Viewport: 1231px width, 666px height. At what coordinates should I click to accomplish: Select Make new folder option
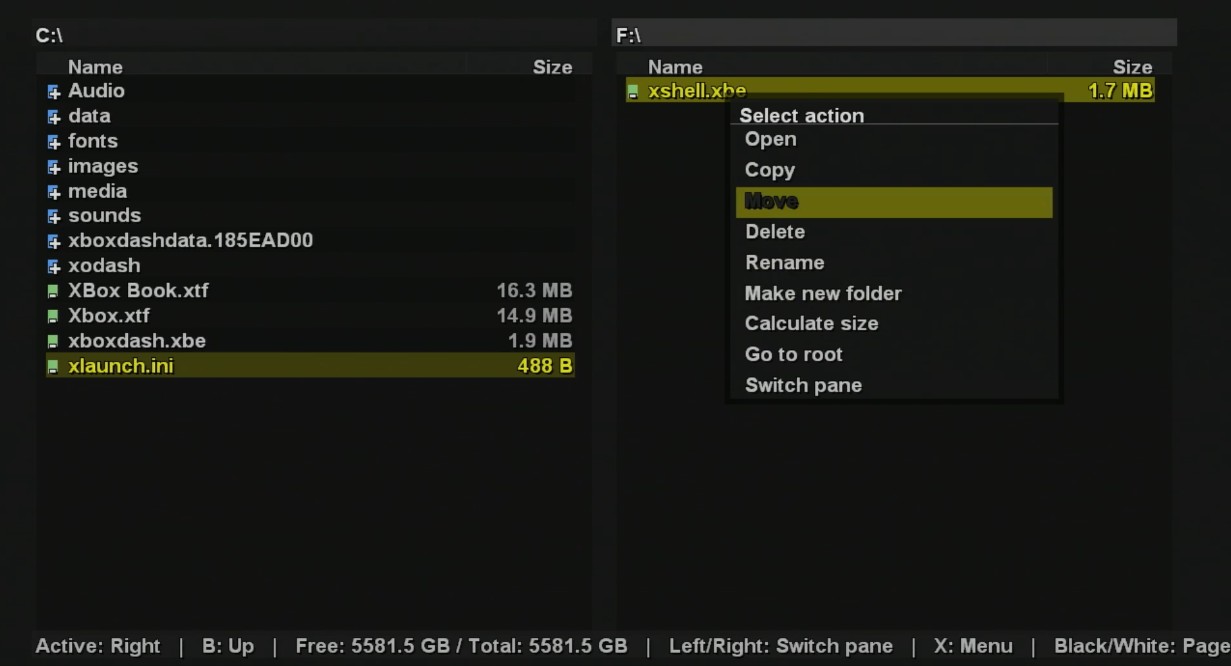tap(823, 294)
